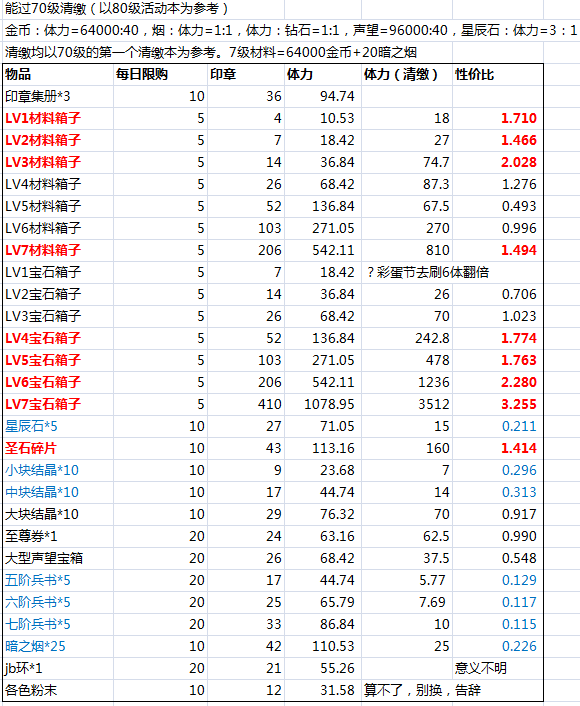
Task: Click the LV5材料箱子 cell
Action: (x=58, y=207)
